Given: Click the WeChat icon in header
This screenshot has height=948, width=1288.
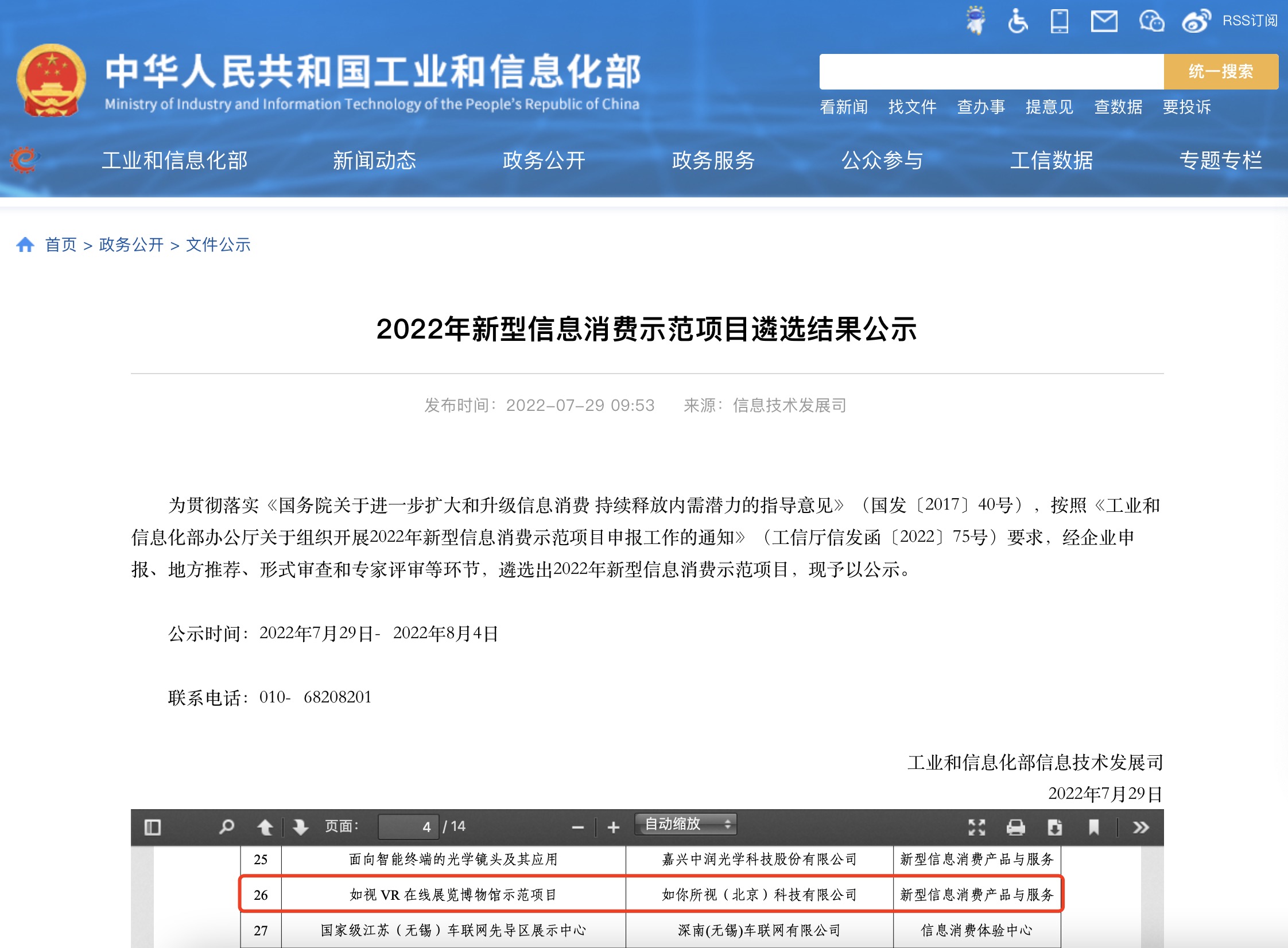Looking at the screenshot, I should point(1151,21).
